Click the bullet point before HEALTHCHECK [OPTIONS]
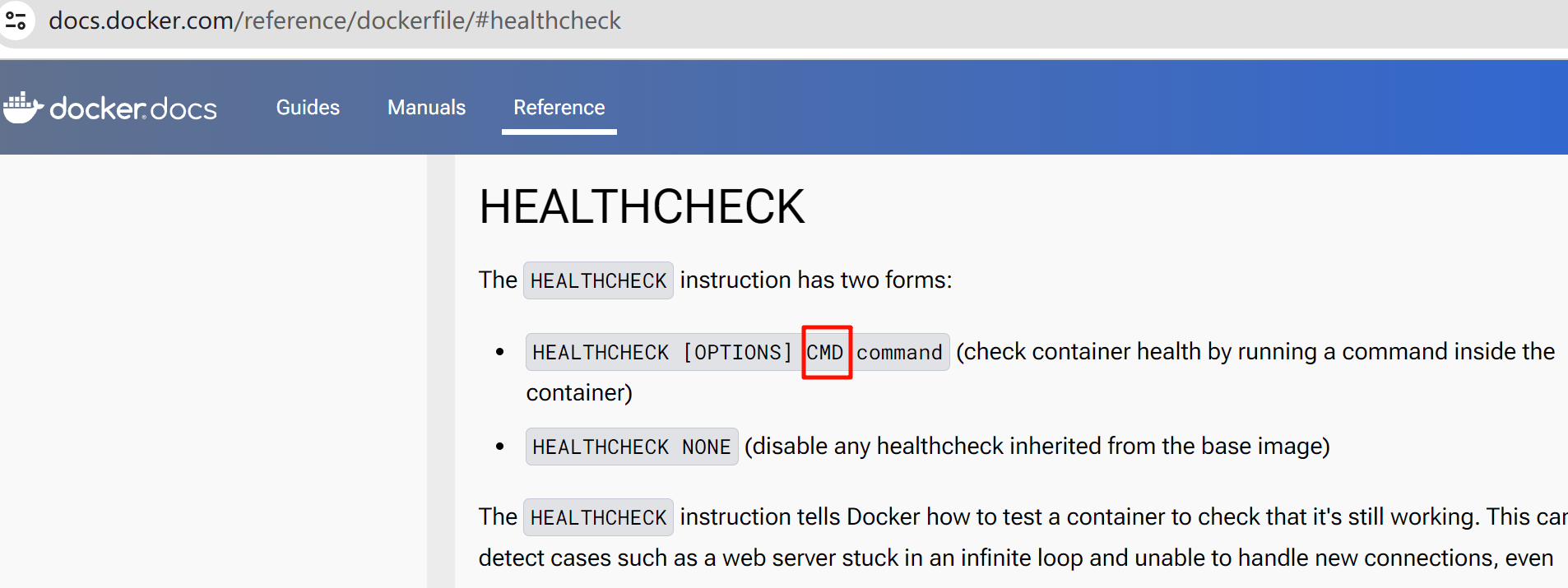Screen dimensions: 1568x588 point(499,352)
